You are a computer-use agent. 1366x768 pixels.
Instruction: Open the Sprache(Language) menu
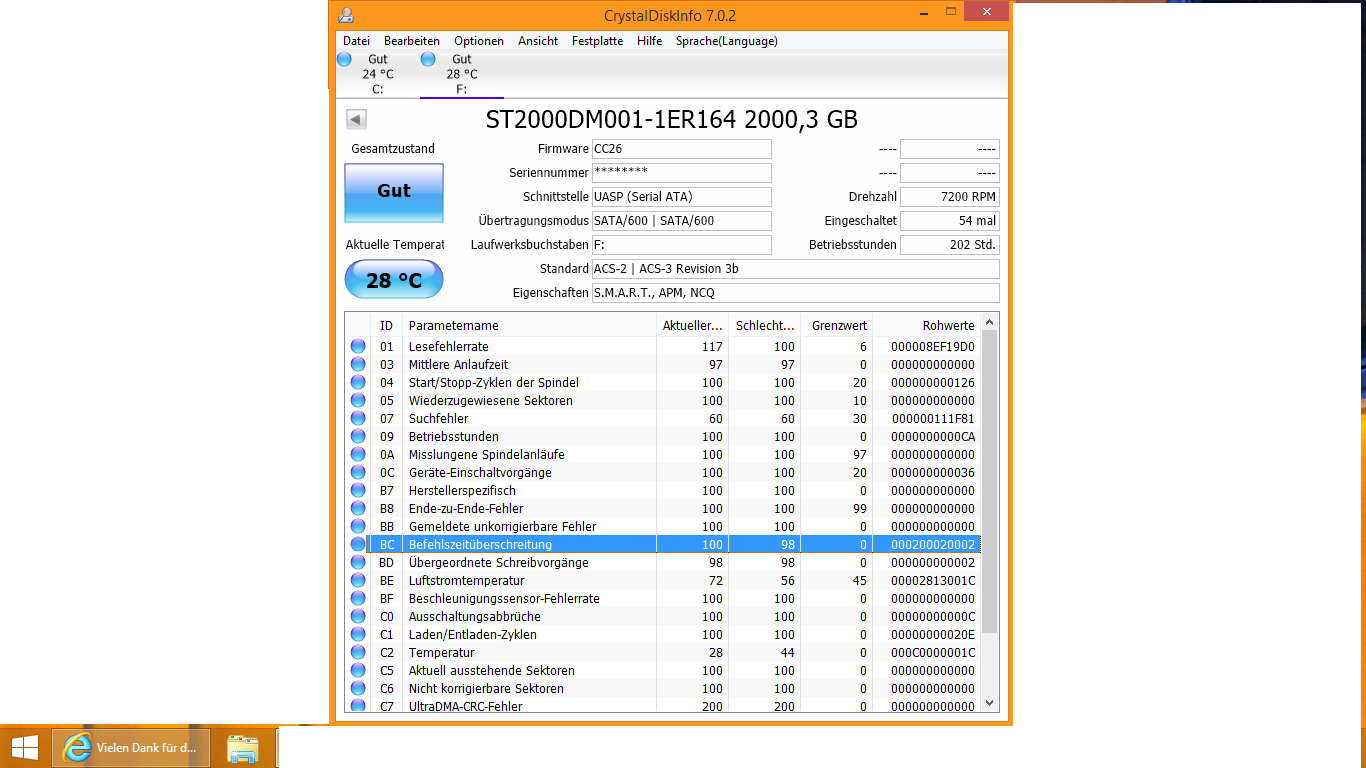(727, 41)
